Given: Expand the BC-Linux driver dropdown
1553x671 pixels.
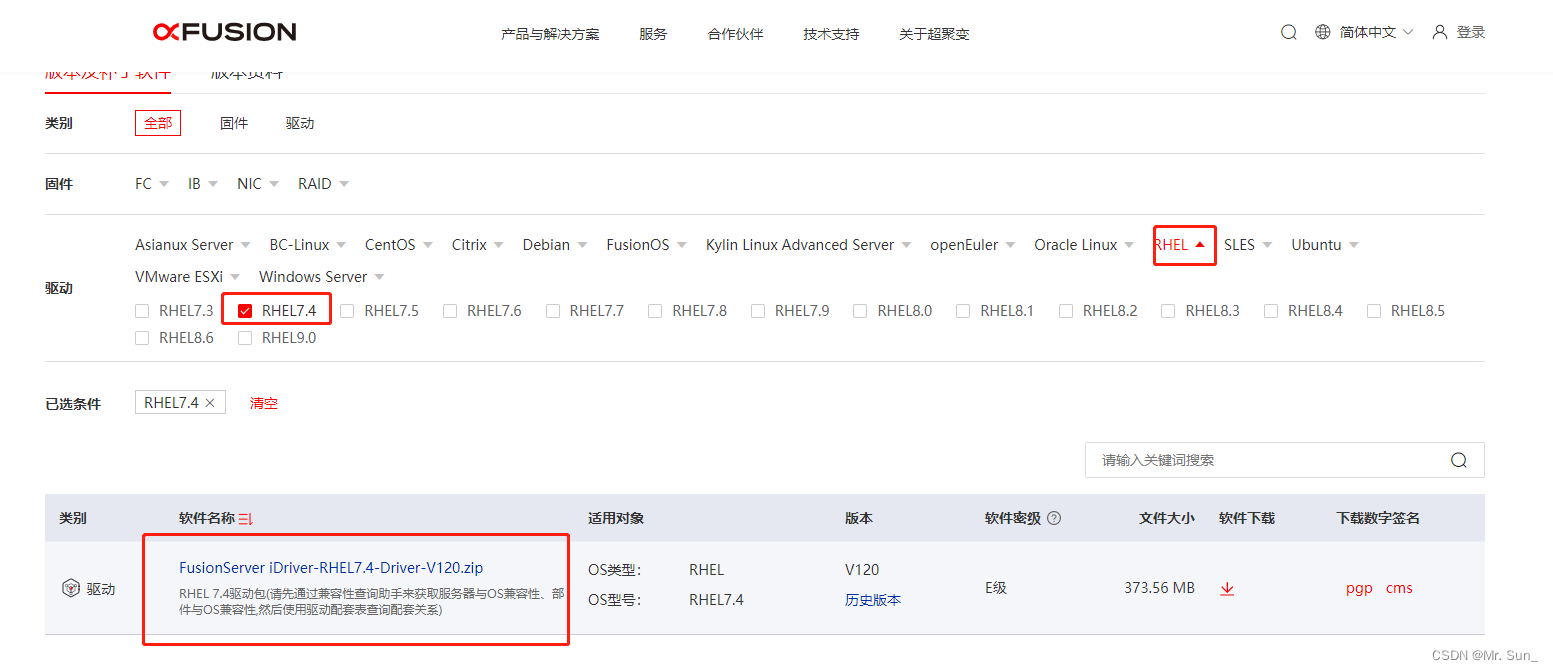Looking at the screenshot, I should click(x=308, y=245).
